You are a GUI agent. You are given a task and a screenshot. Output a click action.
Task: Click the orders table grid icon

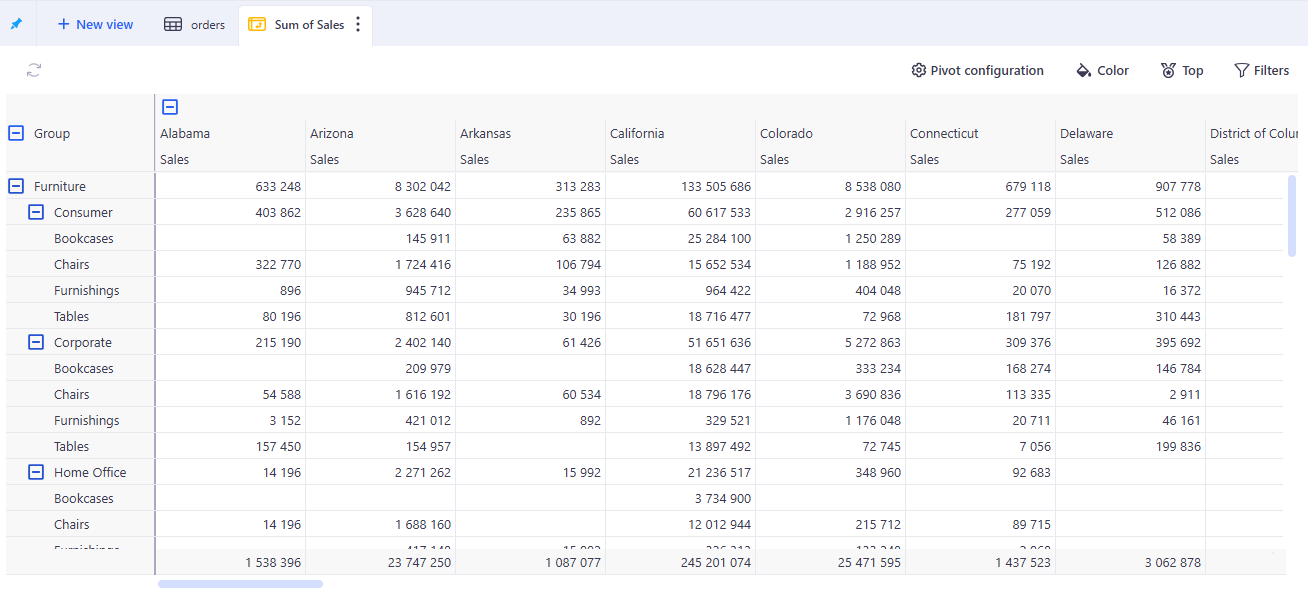coord(173,25)
